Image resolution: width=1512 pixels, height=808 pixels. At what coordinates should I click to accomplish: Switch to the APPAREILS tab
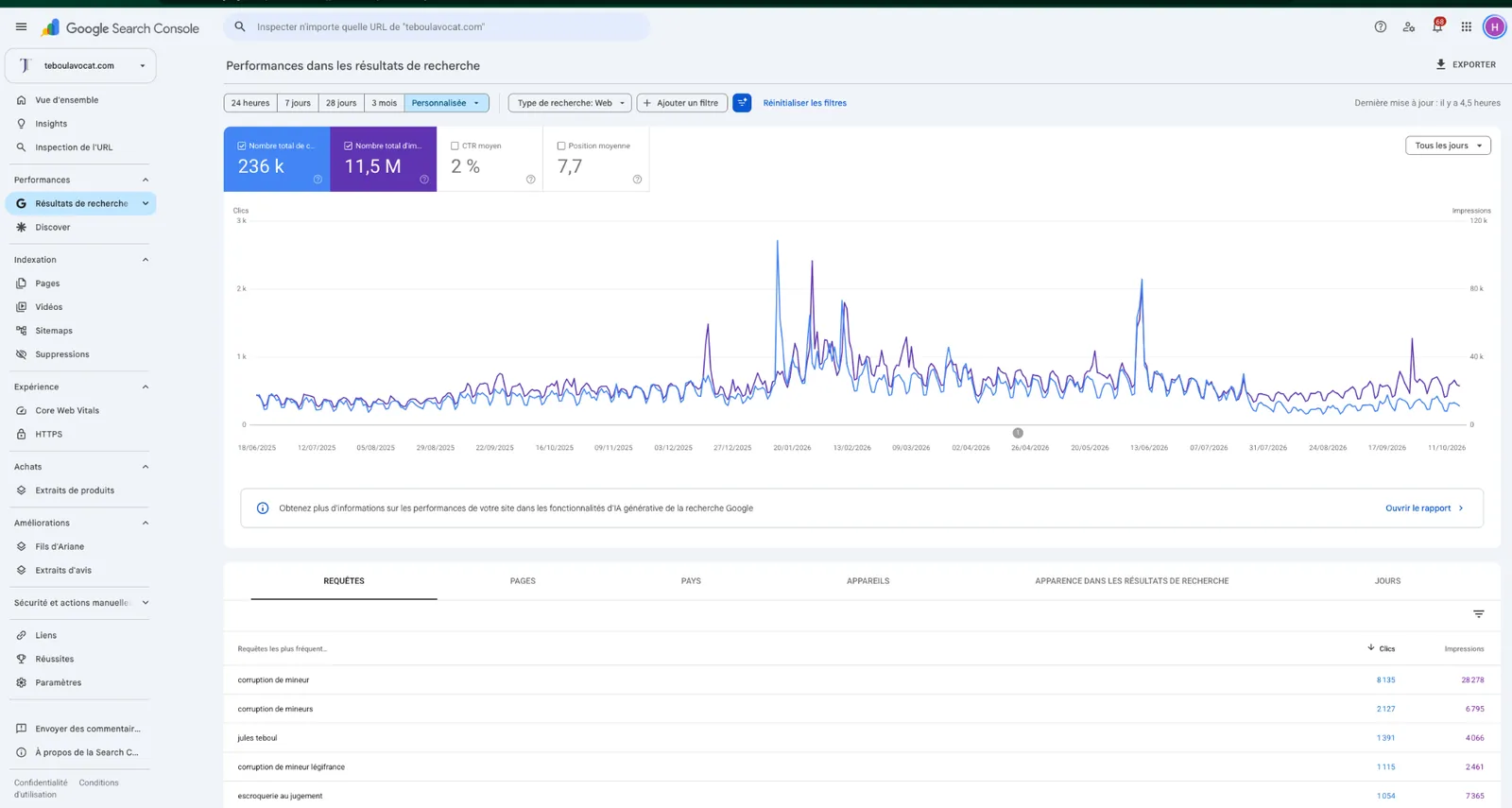point(868,581)
